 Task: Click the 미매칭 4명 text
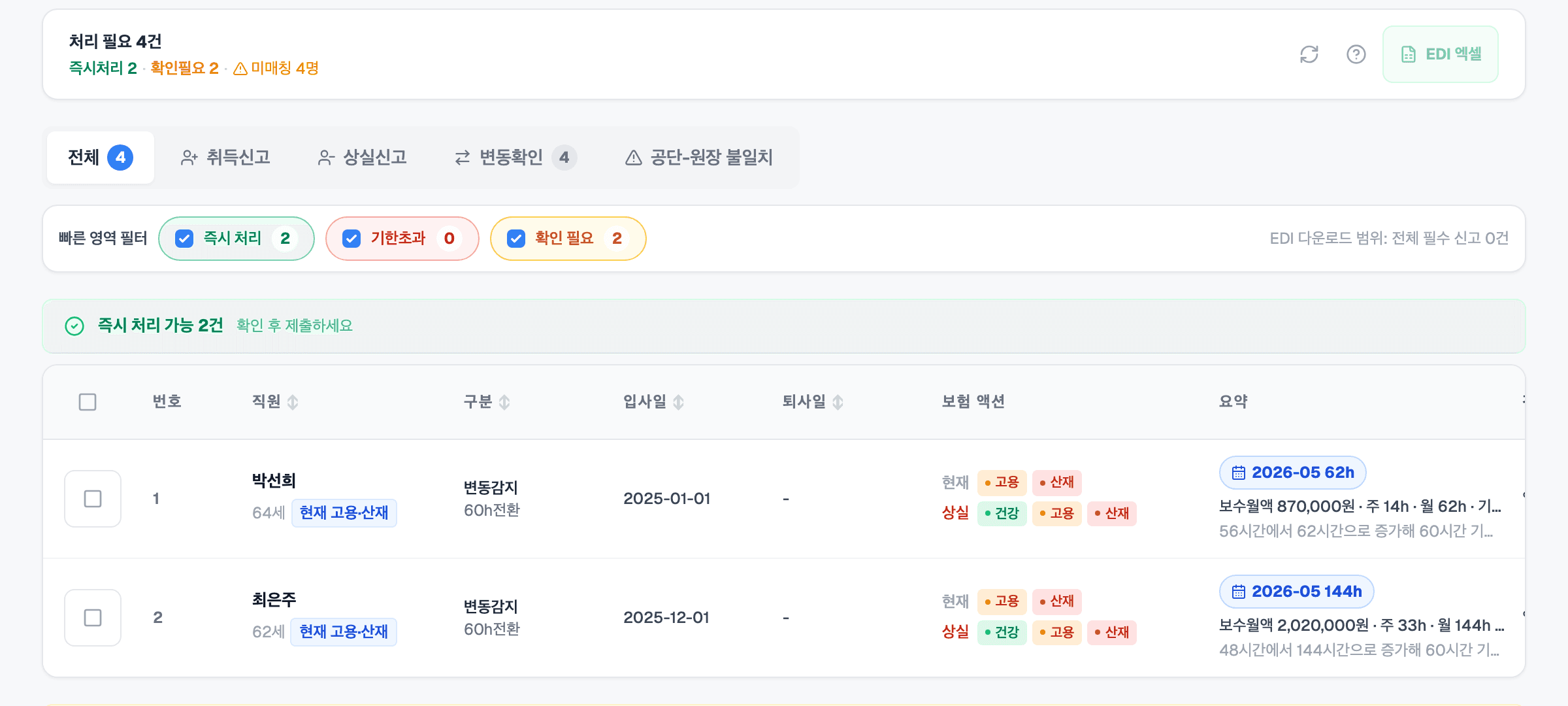click(x=285, y=69)
